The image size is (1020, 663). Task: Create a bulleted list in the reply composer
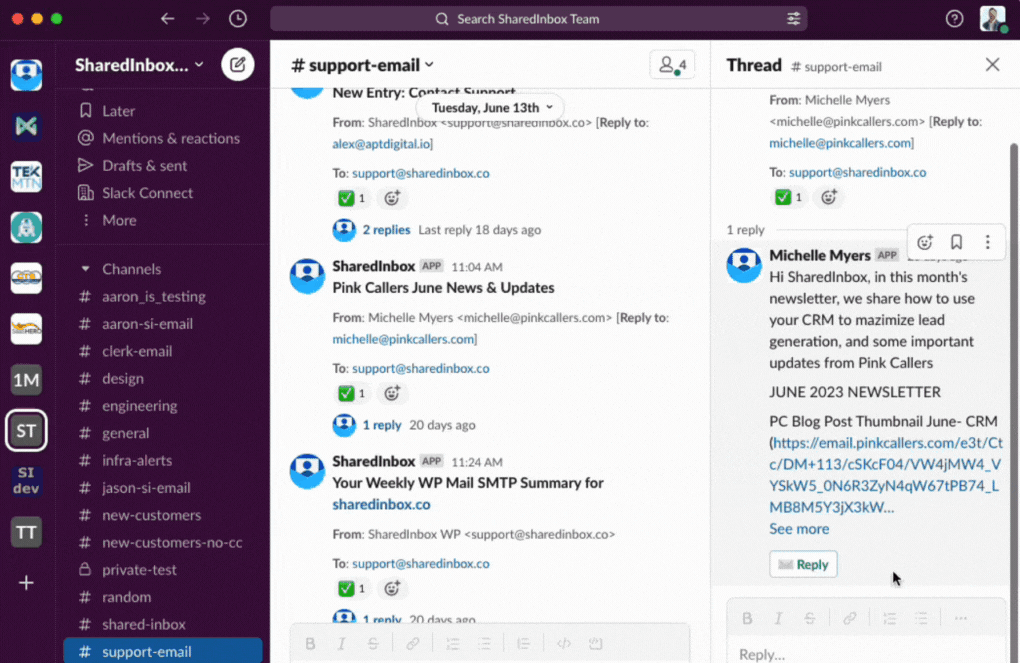pos(921,618)
